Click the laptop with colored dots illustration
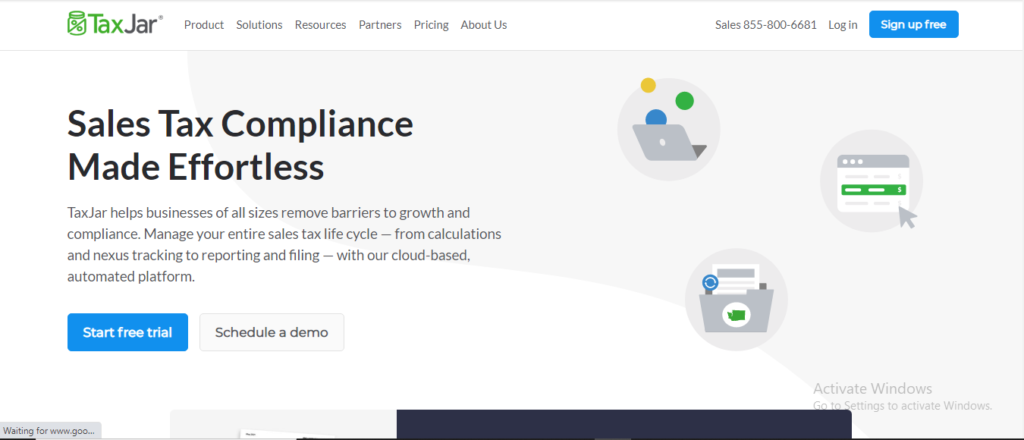The width and height of the screenshot is (1024, 440). click(669, 129)
